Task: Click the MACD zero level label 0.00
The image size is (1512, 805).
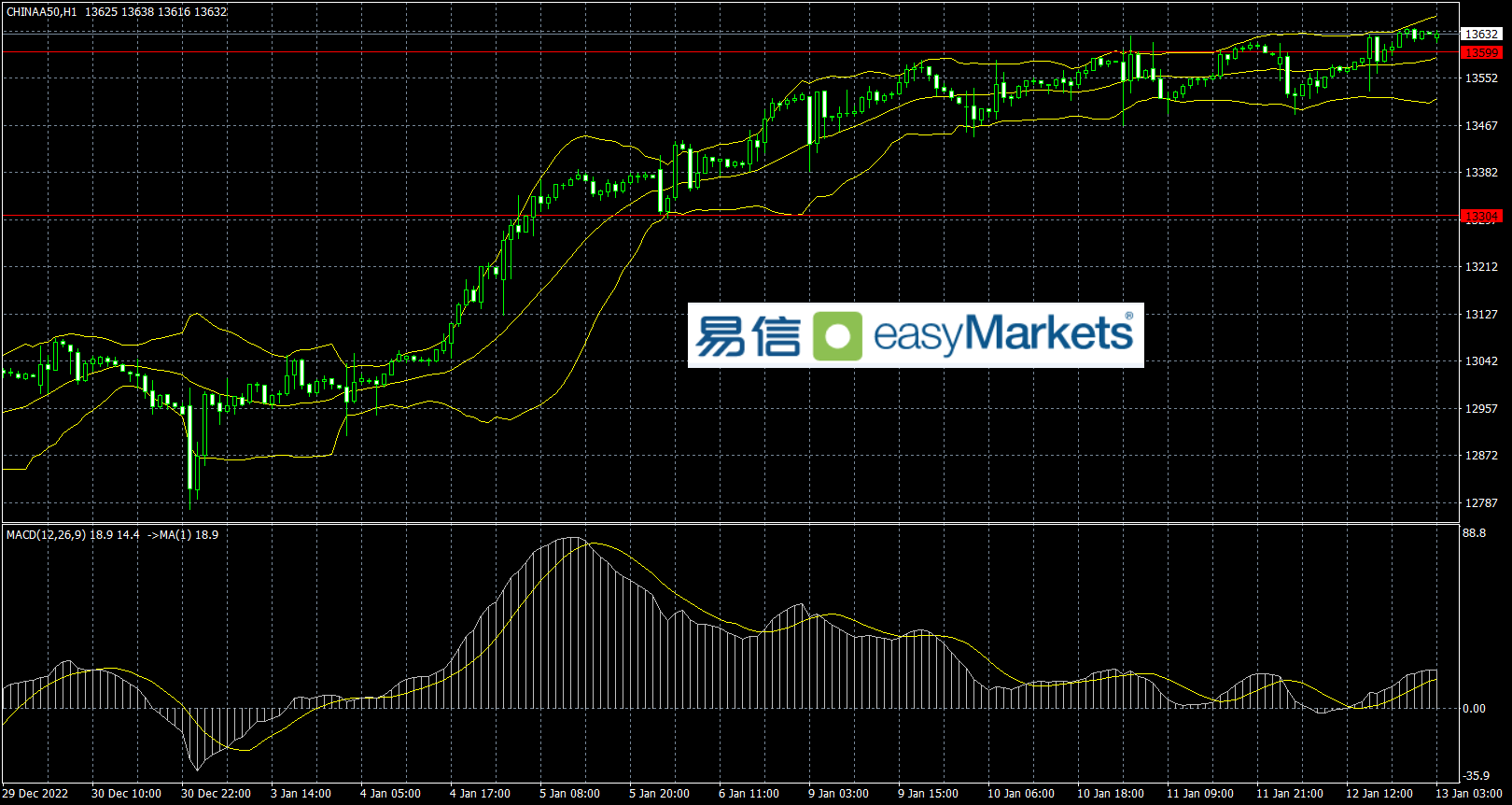Action: (1475, 709)
